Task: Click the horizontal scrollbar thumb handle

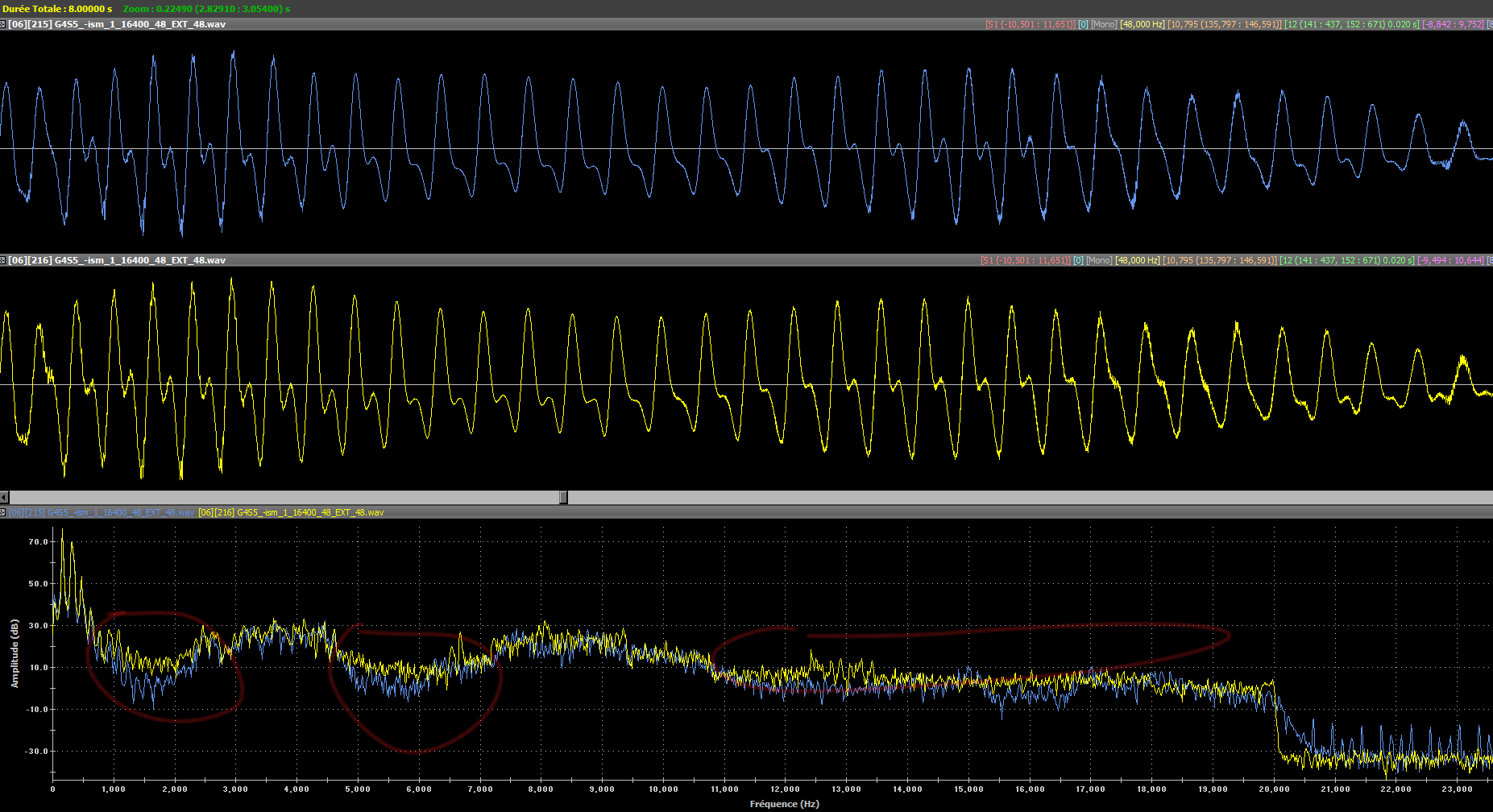Action: [x=563, y=497]
